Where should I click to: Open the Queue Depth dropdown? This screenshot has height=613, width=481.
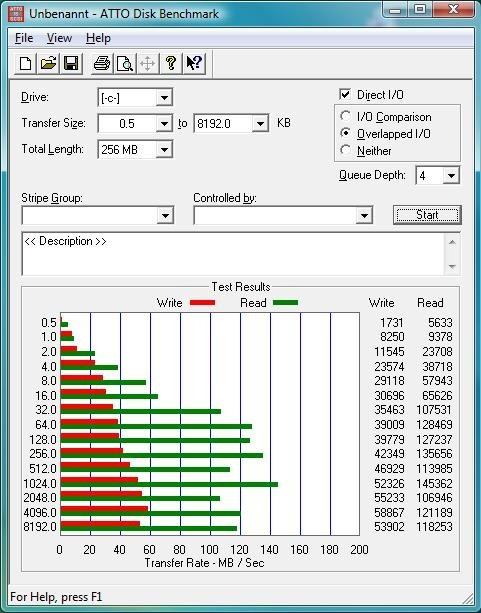451,176
